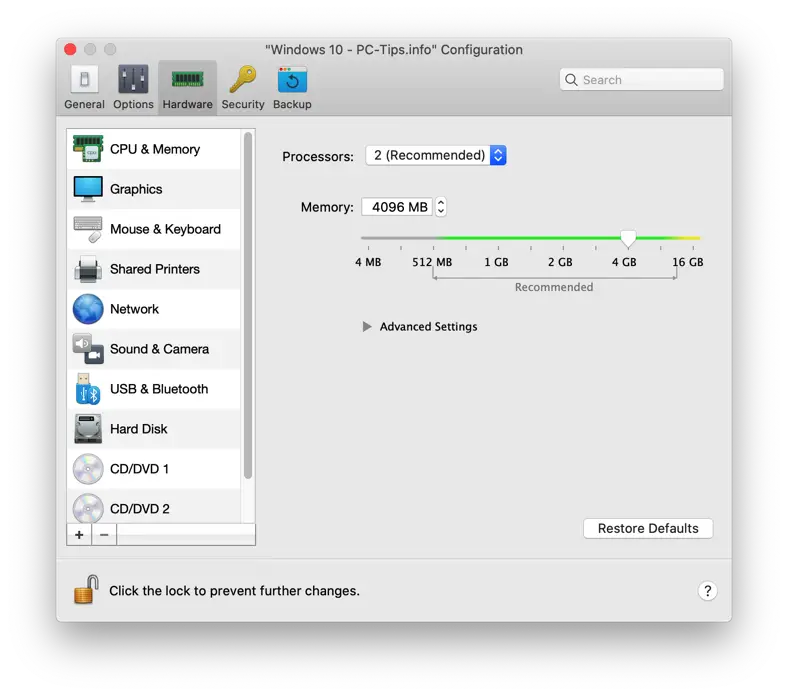Select Network label in hardware list
Image resolution: width=788 pixels, height=696 pixels.
tap(134, 309)
